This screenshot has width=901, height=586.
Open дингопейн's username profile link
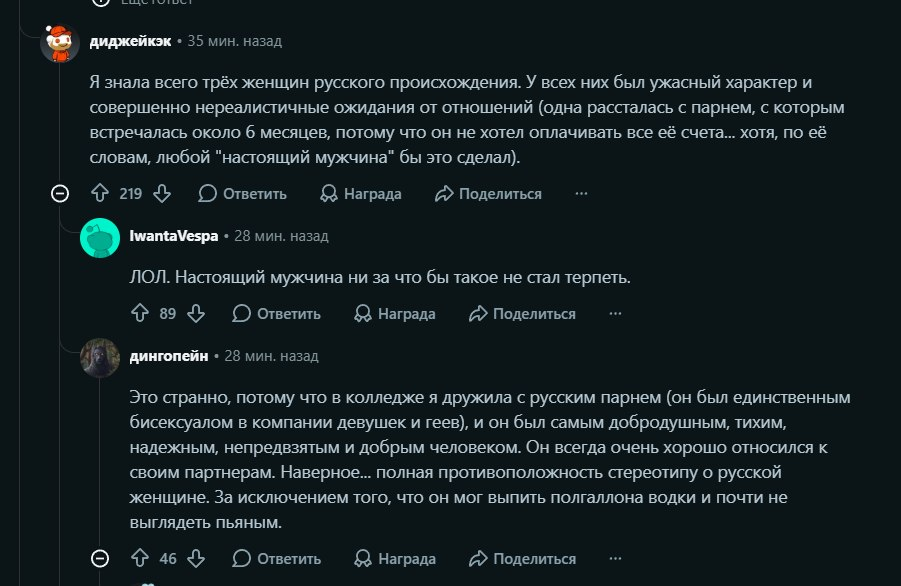[x=169, y=356]
